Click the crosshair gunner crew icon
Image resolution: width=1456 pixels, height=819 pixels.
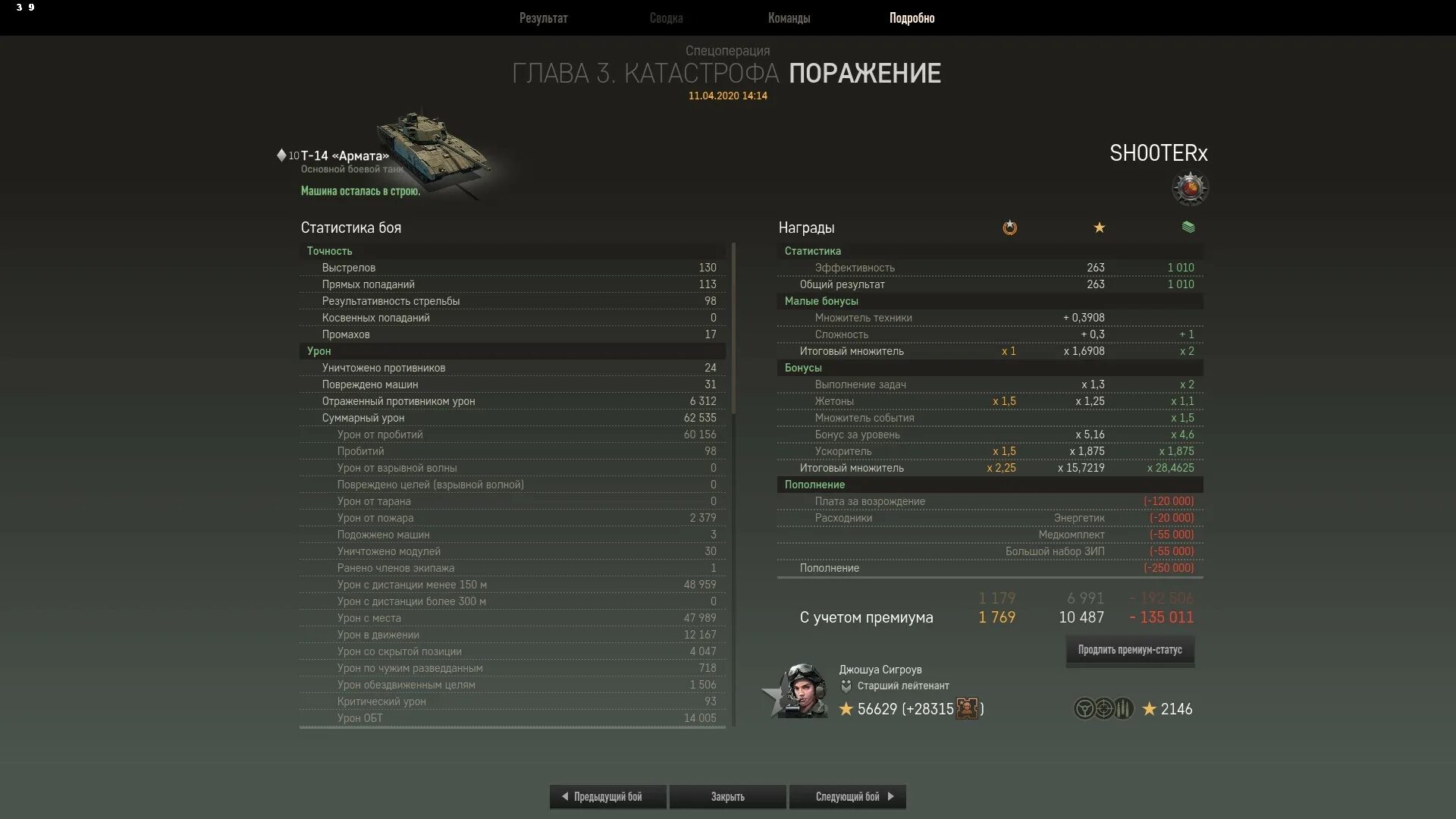[1104, 709]
